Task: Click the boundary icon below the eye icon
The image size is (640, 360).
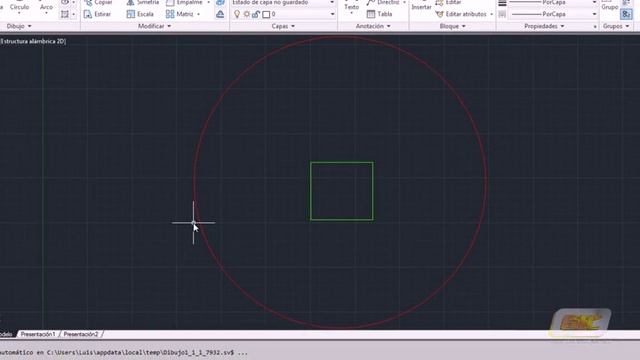Action: pos(65,14)
